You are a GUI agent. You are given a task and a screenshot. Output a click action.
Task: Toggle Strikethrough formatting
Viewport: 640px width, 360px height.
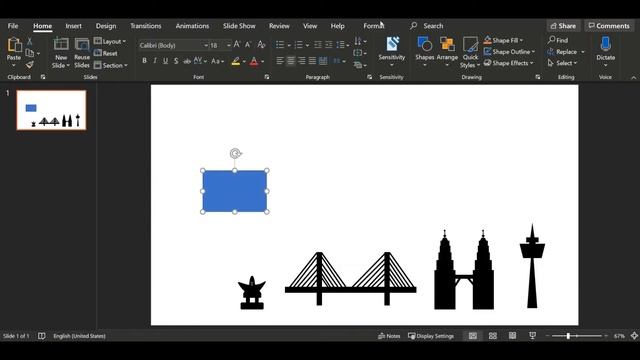click(187, 61)
